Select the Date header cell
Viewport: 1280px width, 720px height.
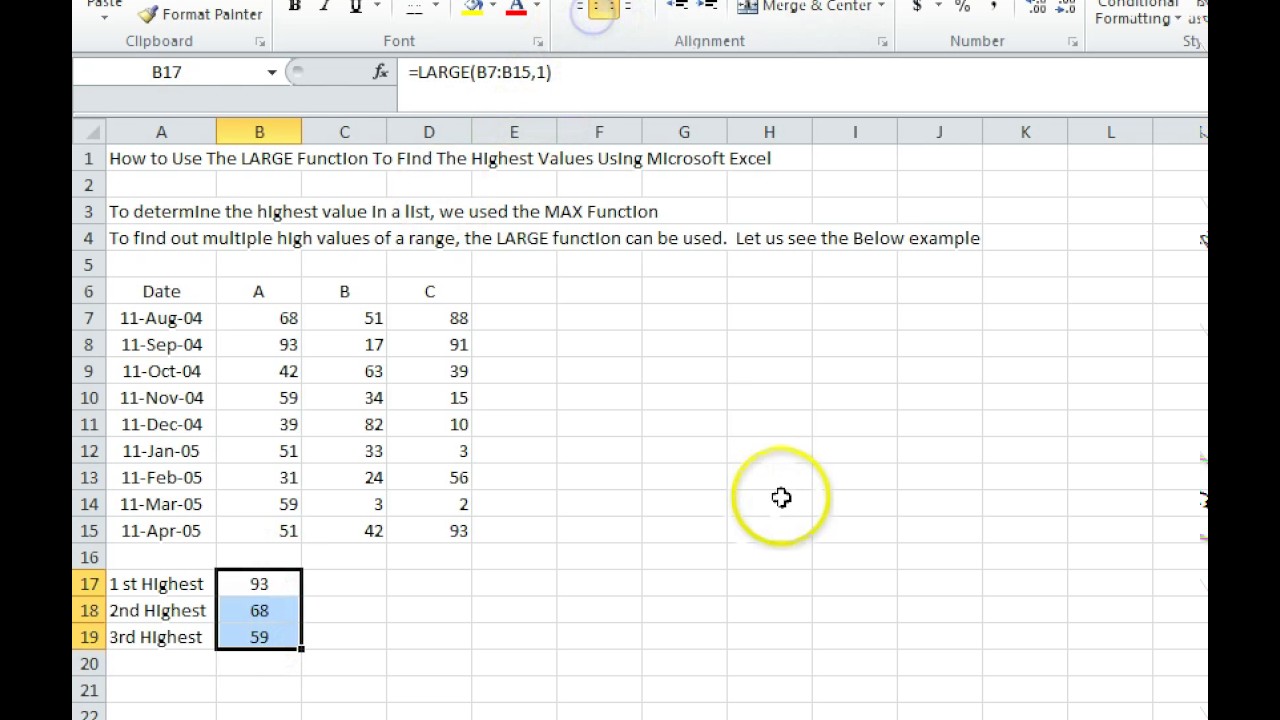(x=161, y=291)
